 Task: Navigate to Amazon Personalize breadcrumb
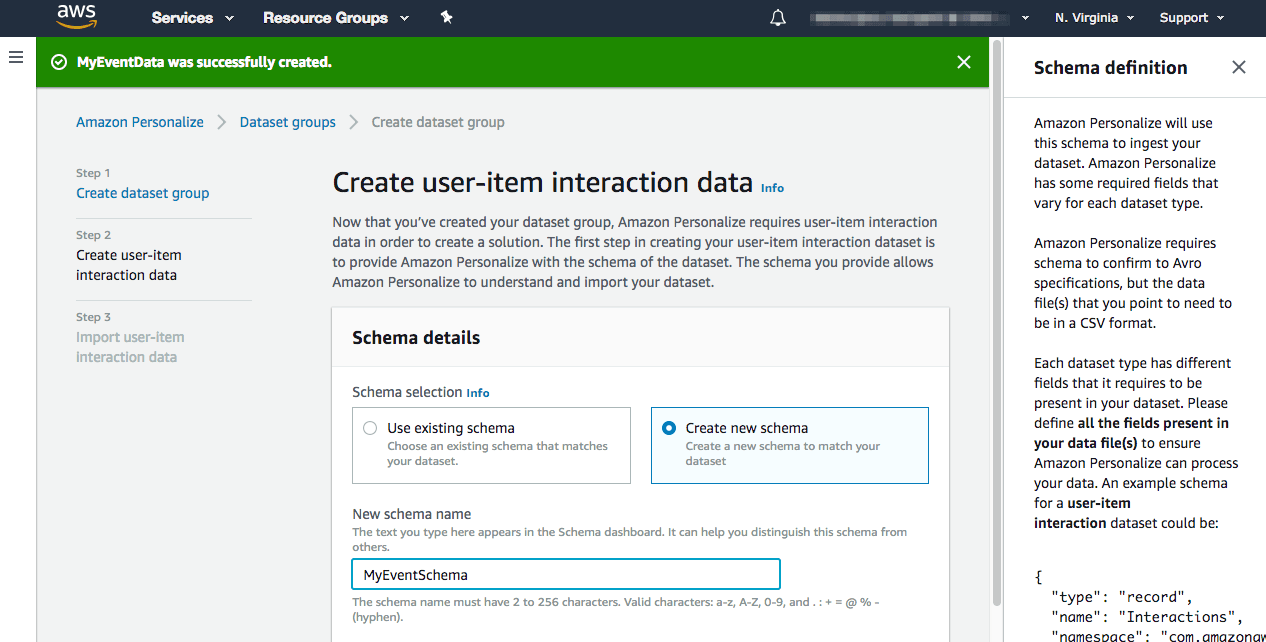click(x=139, y=121)
